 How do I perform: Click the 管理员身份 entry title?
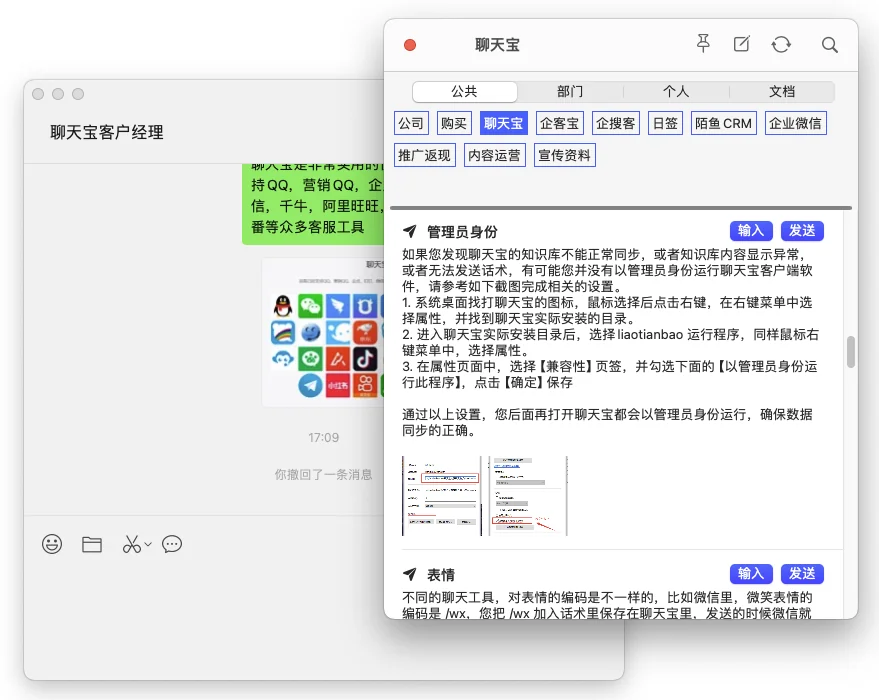(462, 231)
